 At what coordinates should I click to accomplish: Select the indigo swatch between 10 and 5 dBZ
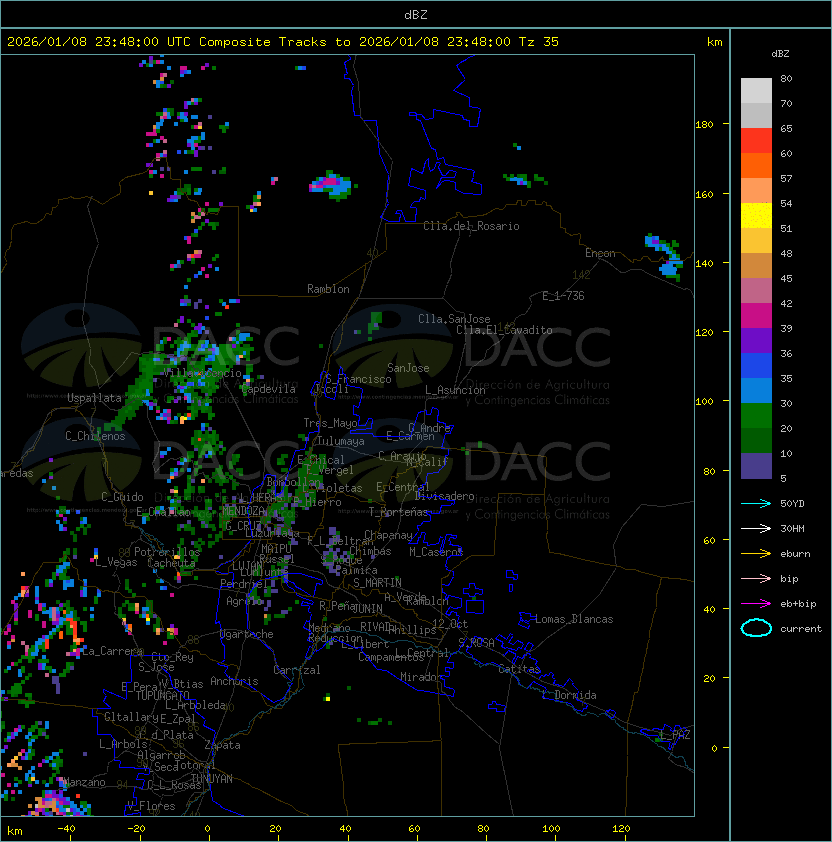pyautogui.click(x=756, y=466)
